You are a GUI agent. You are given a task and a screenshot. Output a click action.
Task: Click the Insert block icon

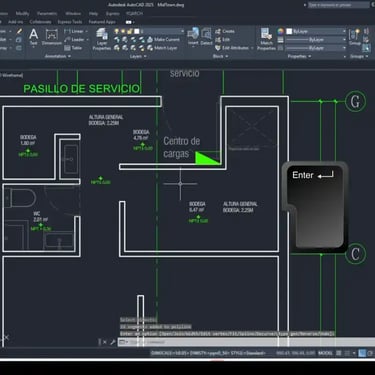coord(193,36)
